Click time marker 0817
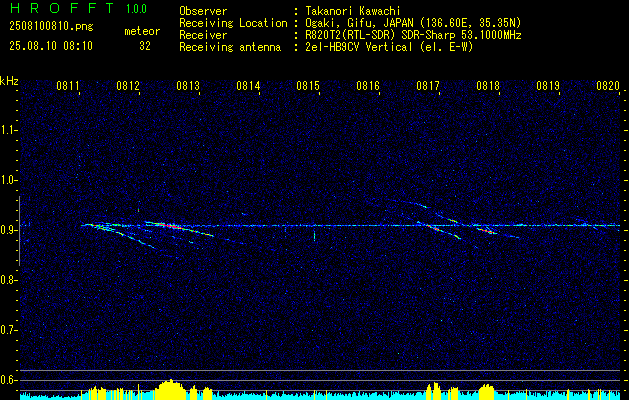 click(x=428, y=85)
